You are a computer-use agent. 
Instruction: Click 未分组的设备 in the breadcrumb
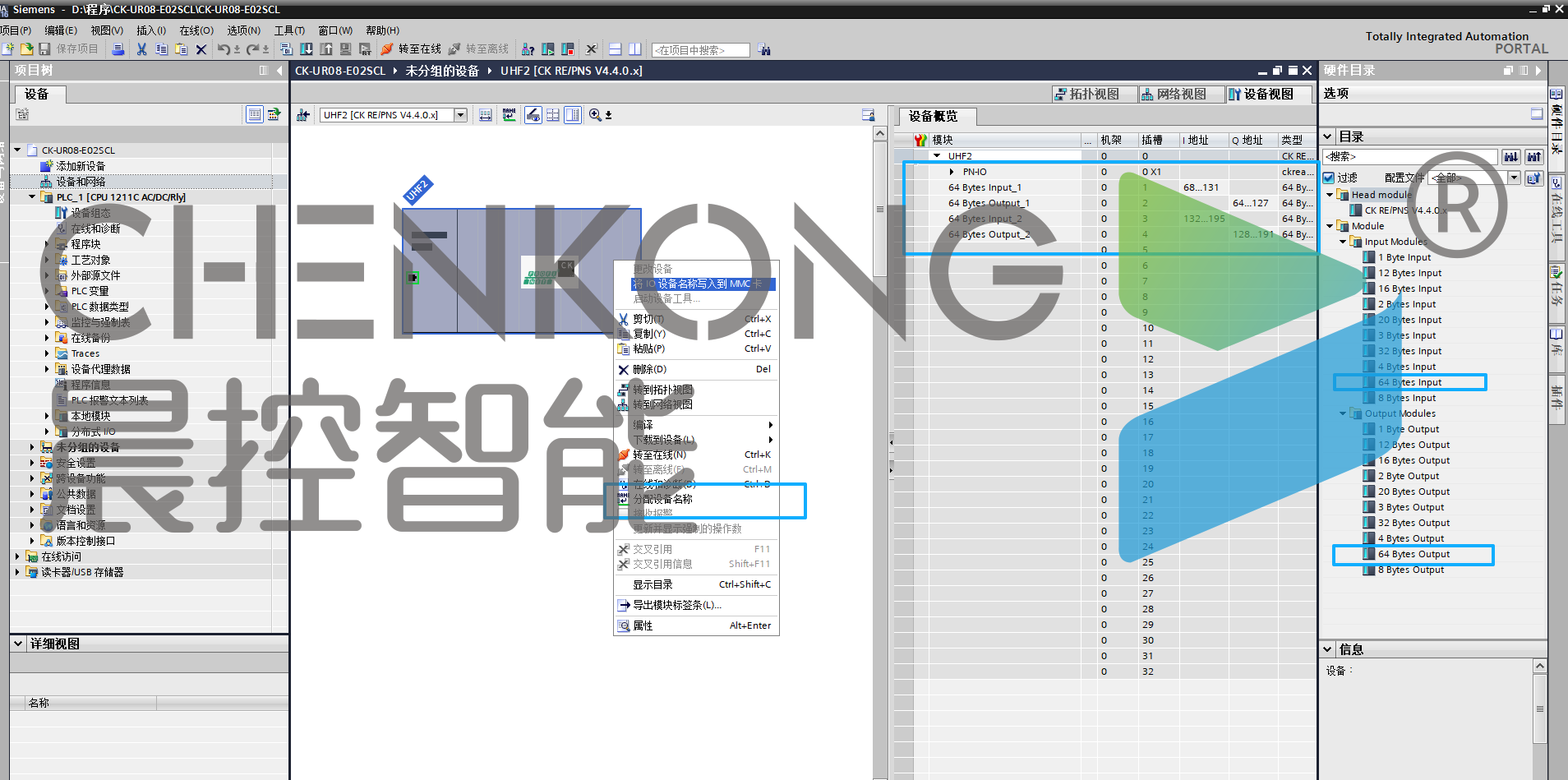(442, 71)
